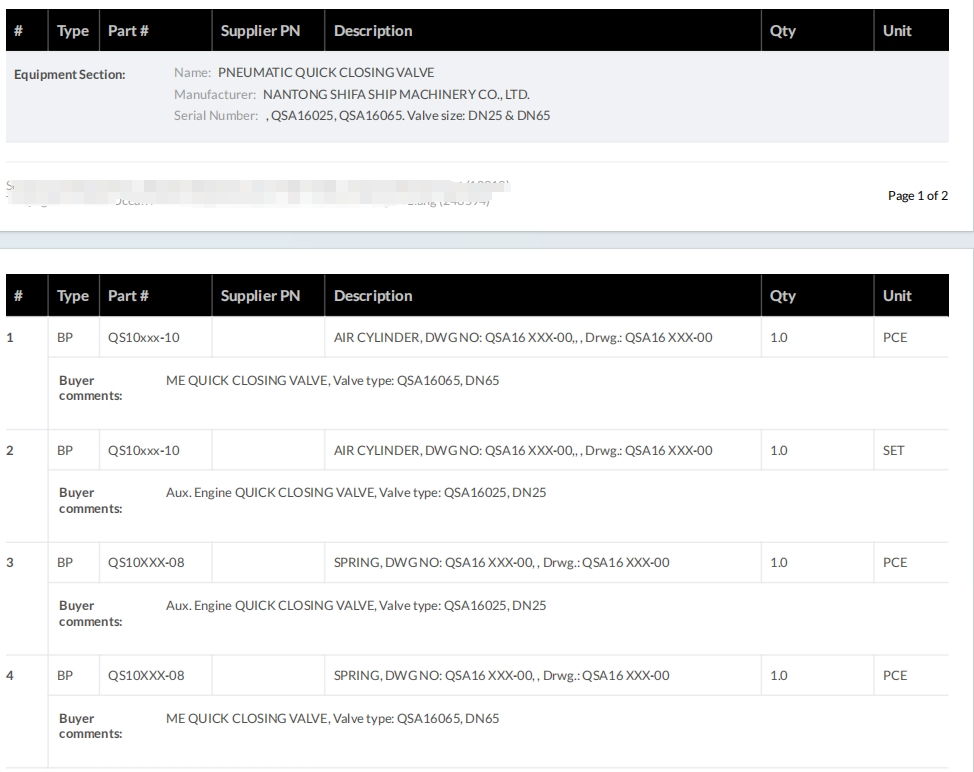
Task: Click the Description header in the lower table
Action: tap(373, 296)
